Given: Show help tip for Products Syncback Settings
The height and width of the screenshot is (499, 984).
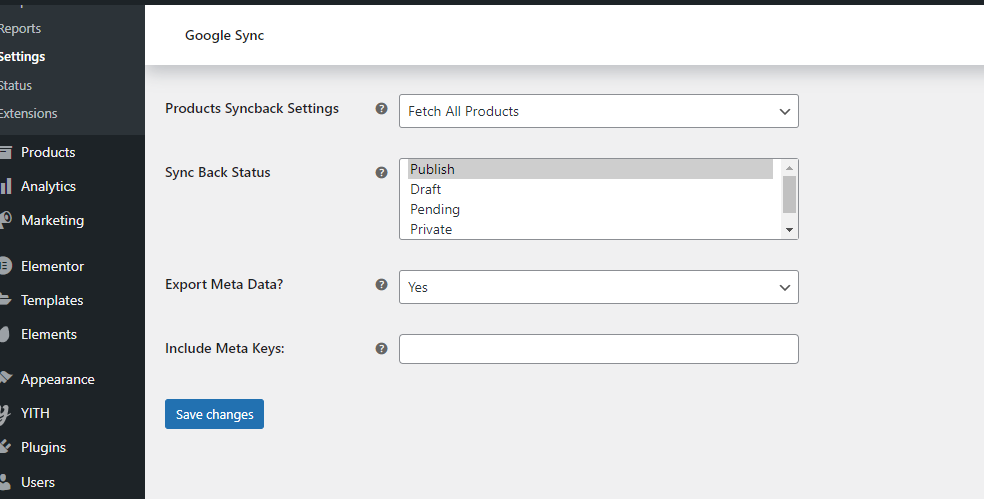Looking at the screenshot, I should point(381,109).
